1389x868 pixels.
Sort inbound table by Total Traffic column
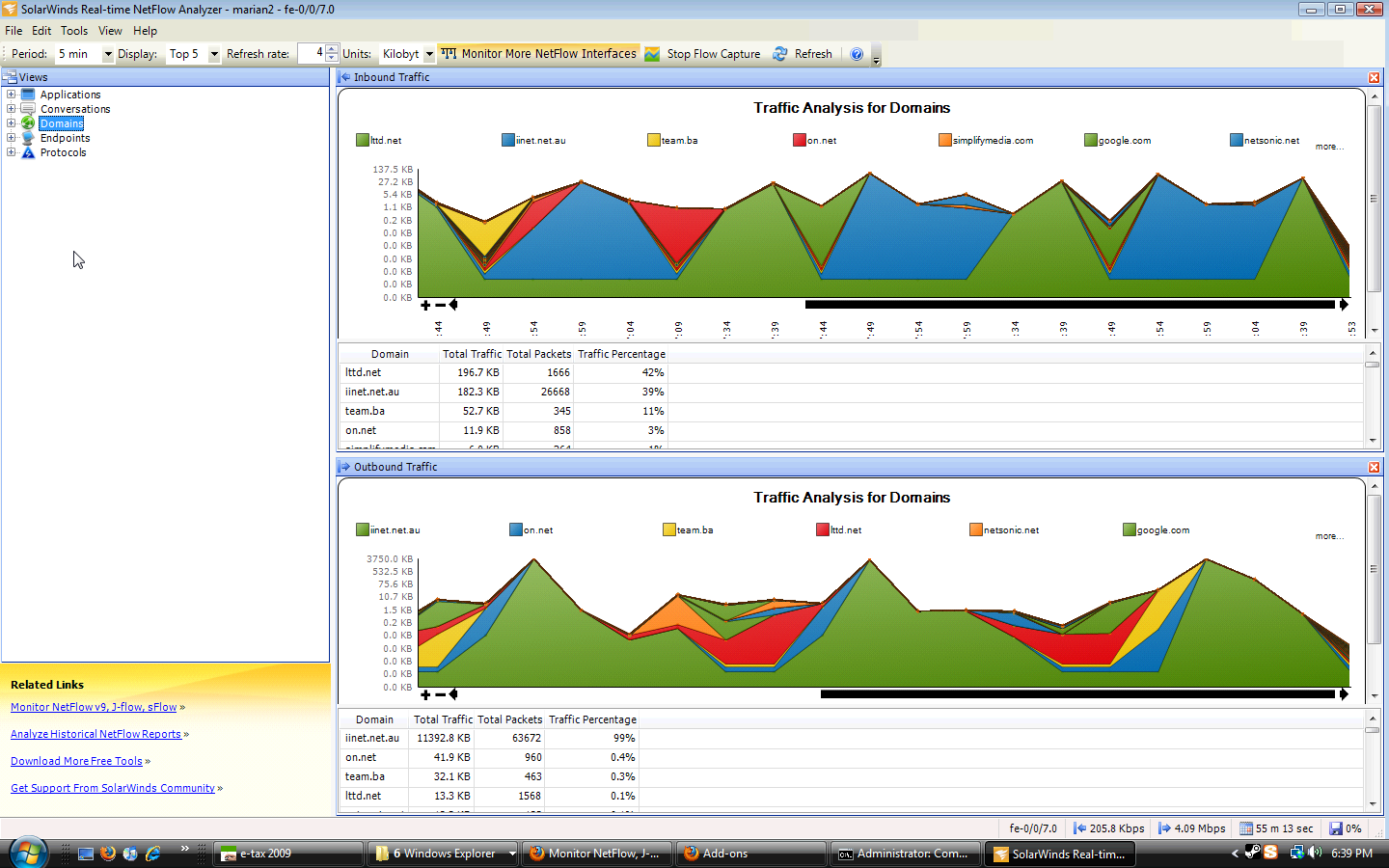pyautogui.click(x=473, y=354)
